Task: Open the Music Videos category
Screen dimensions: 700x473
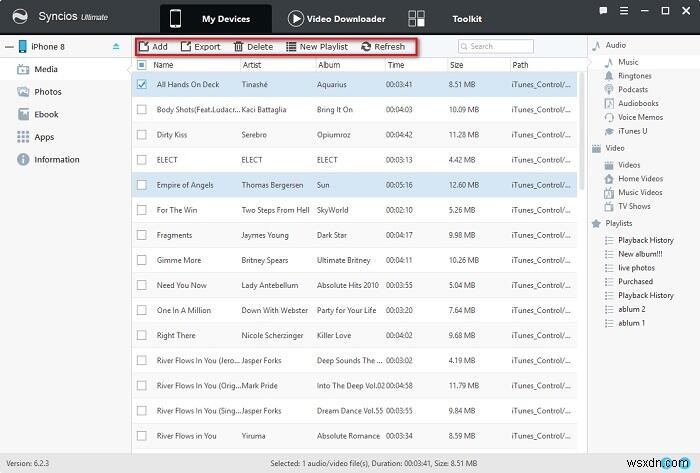Action: coord(640,193)
